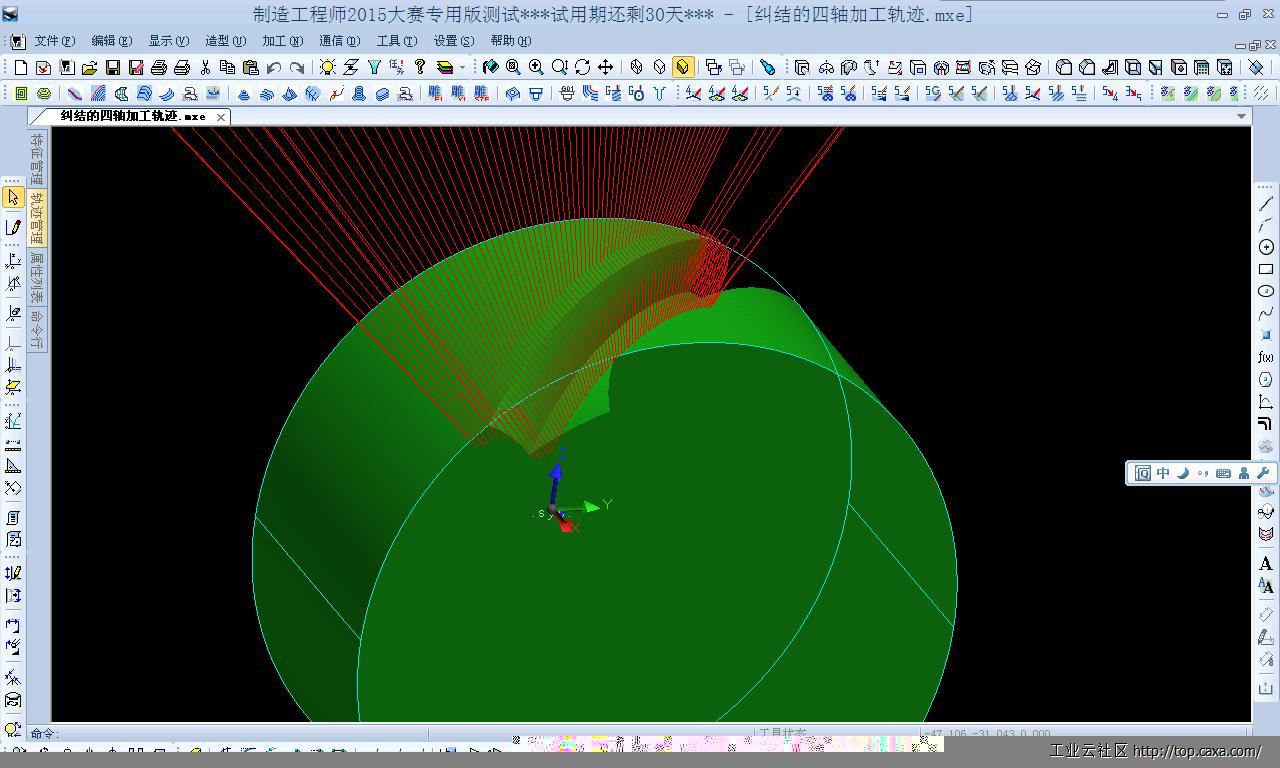Select the ellipse drawing tool

pyautogui.click(x=1266, y=291)
